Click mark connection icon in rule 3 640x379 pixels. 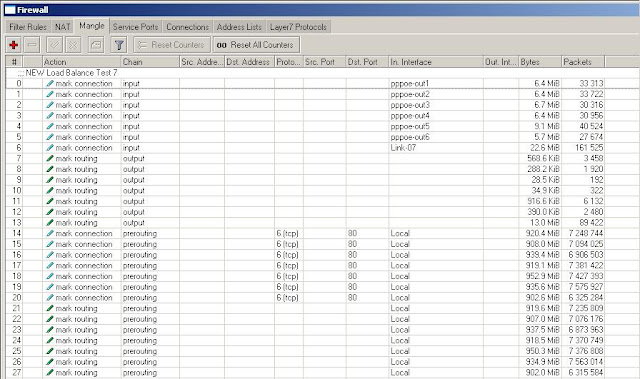(x=50, y=115)
